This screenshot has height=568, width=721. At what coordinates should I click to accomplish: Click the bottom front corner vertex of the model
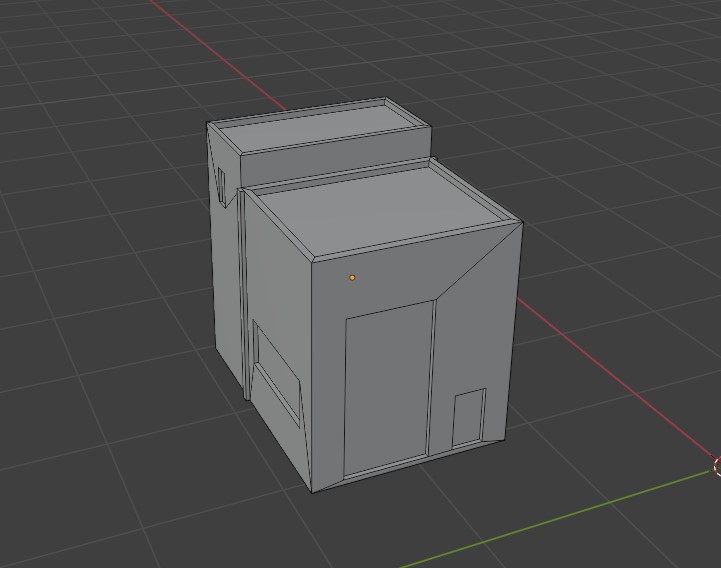pyautogui.click(x=313, y=491)
